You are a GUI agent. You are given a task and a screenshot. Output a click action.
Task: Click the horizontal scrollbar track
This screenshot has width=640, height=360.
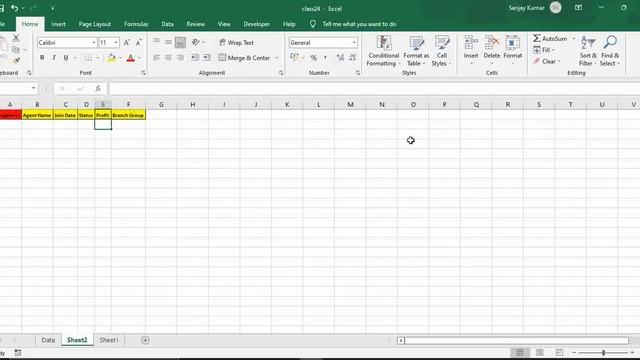click(x=516, y=340)
